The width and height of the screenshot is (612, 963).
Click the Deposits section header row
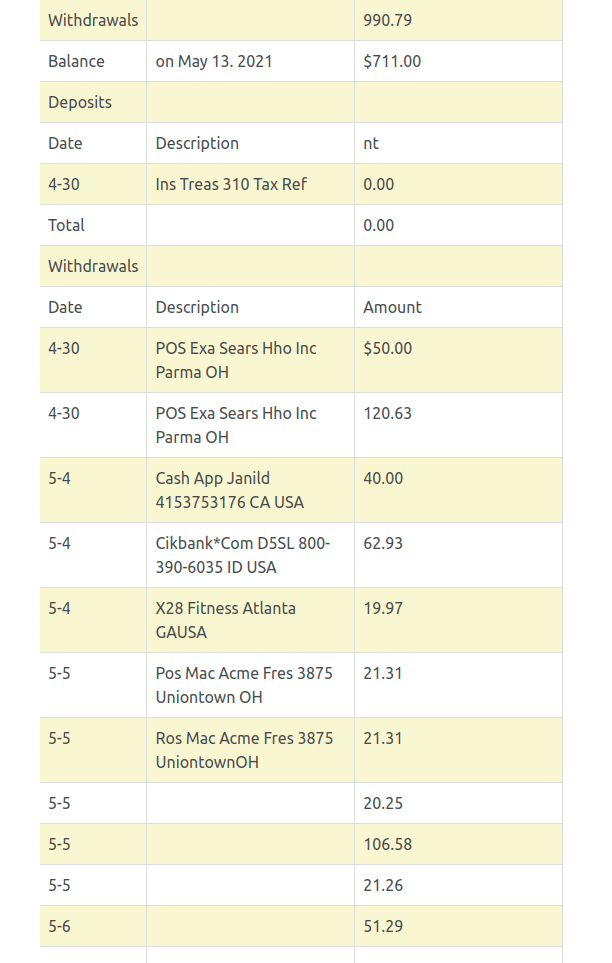click(80, 102)
